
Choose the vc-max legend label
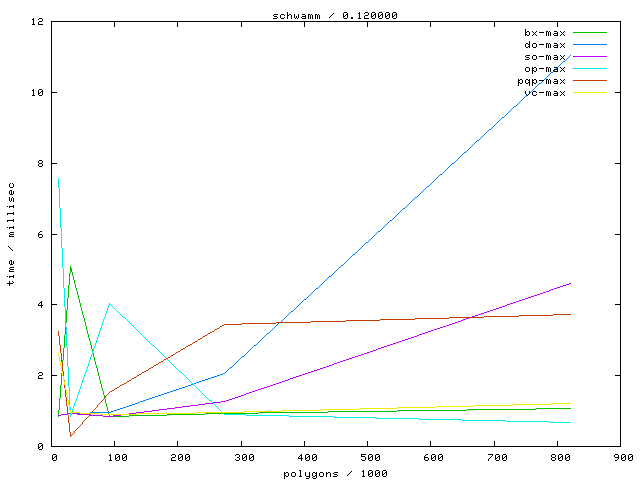coord(545,93)
